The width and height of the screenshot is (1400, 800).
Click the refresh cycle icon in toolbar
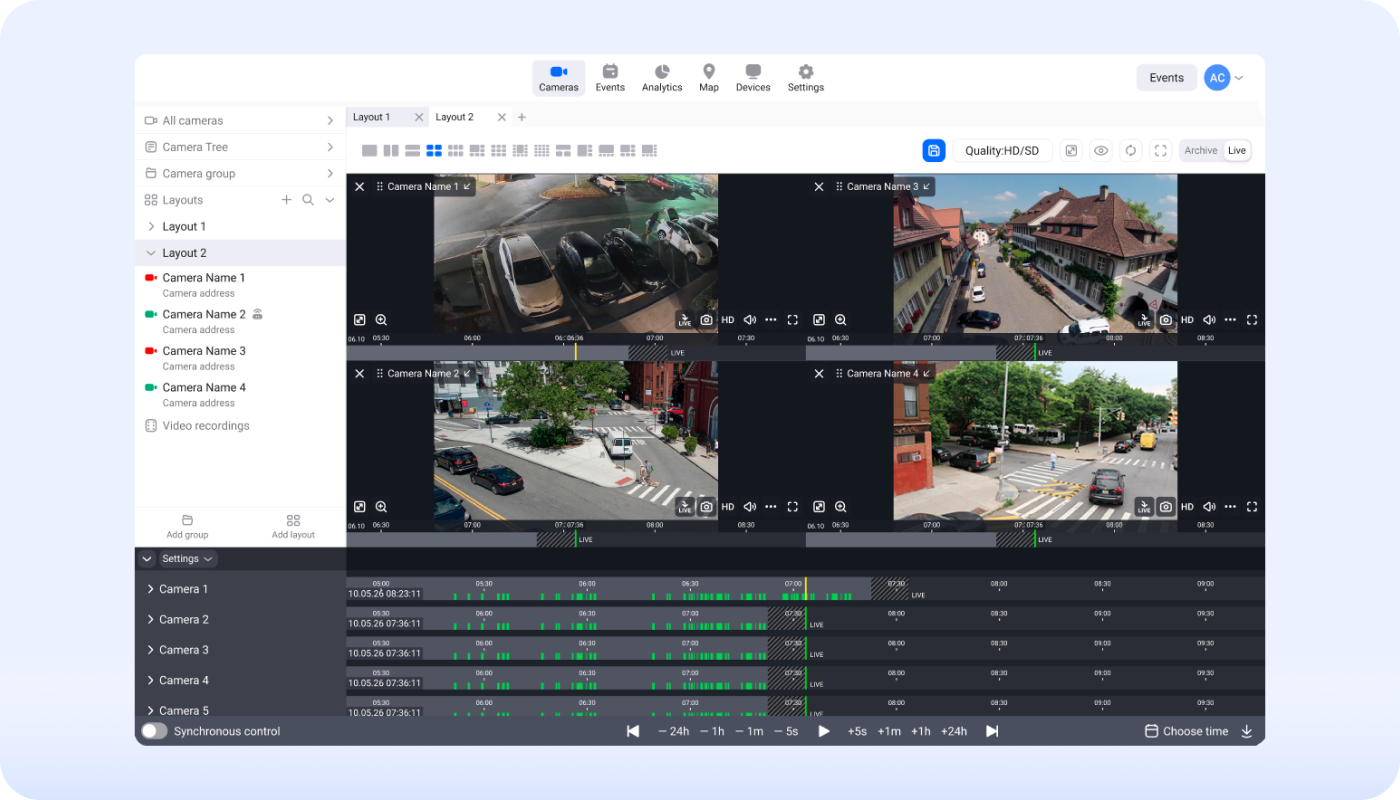pos(1131,151)
